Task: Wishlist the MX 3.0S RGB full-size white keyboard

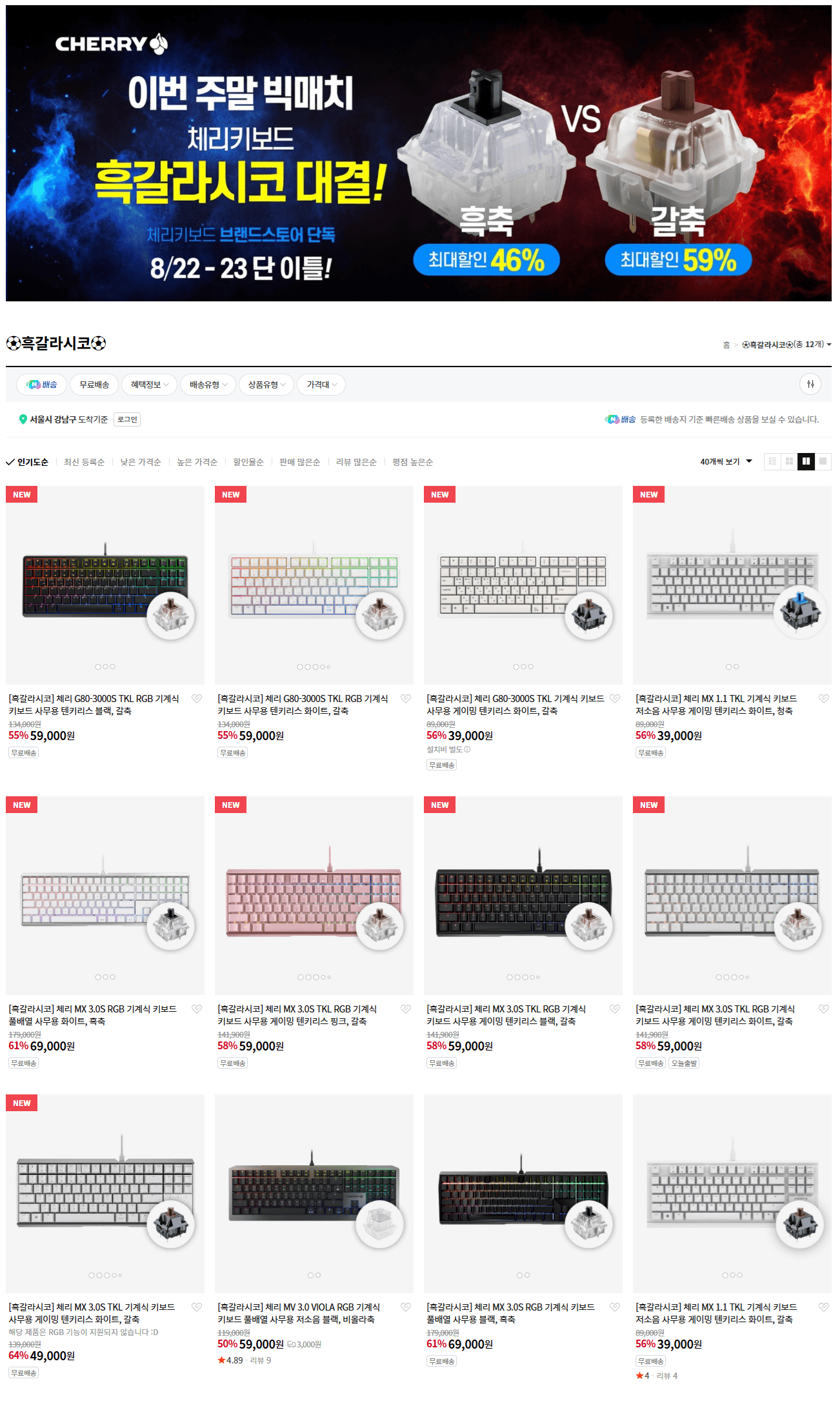Action: (197, 1009)
